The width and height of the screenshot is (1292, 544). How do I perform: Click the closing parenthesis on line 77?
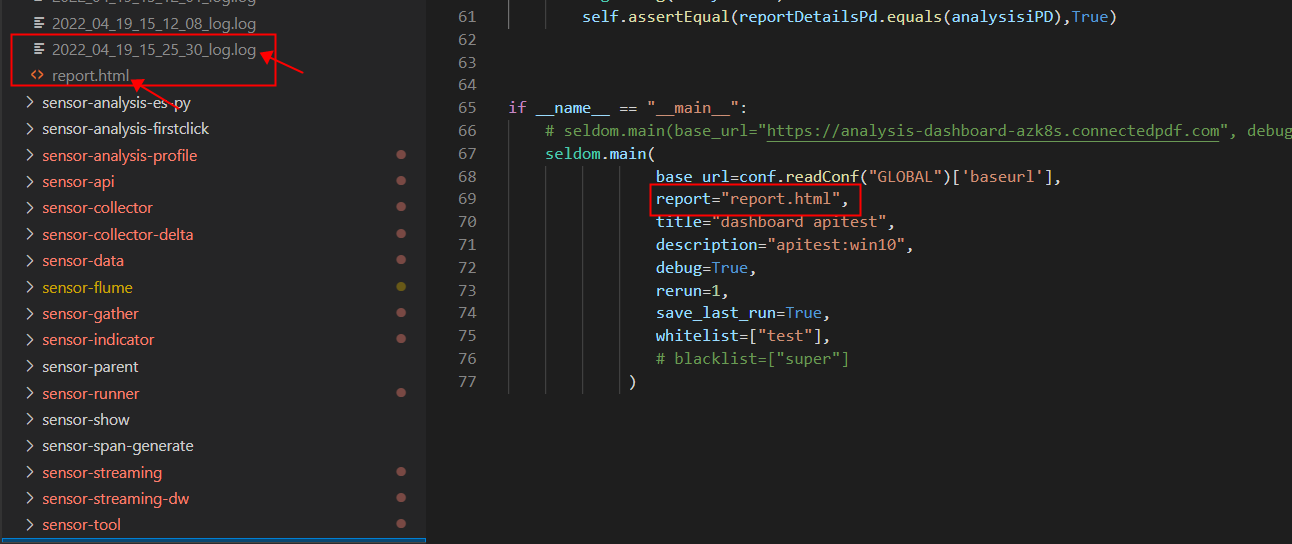(x=633, y=381)
